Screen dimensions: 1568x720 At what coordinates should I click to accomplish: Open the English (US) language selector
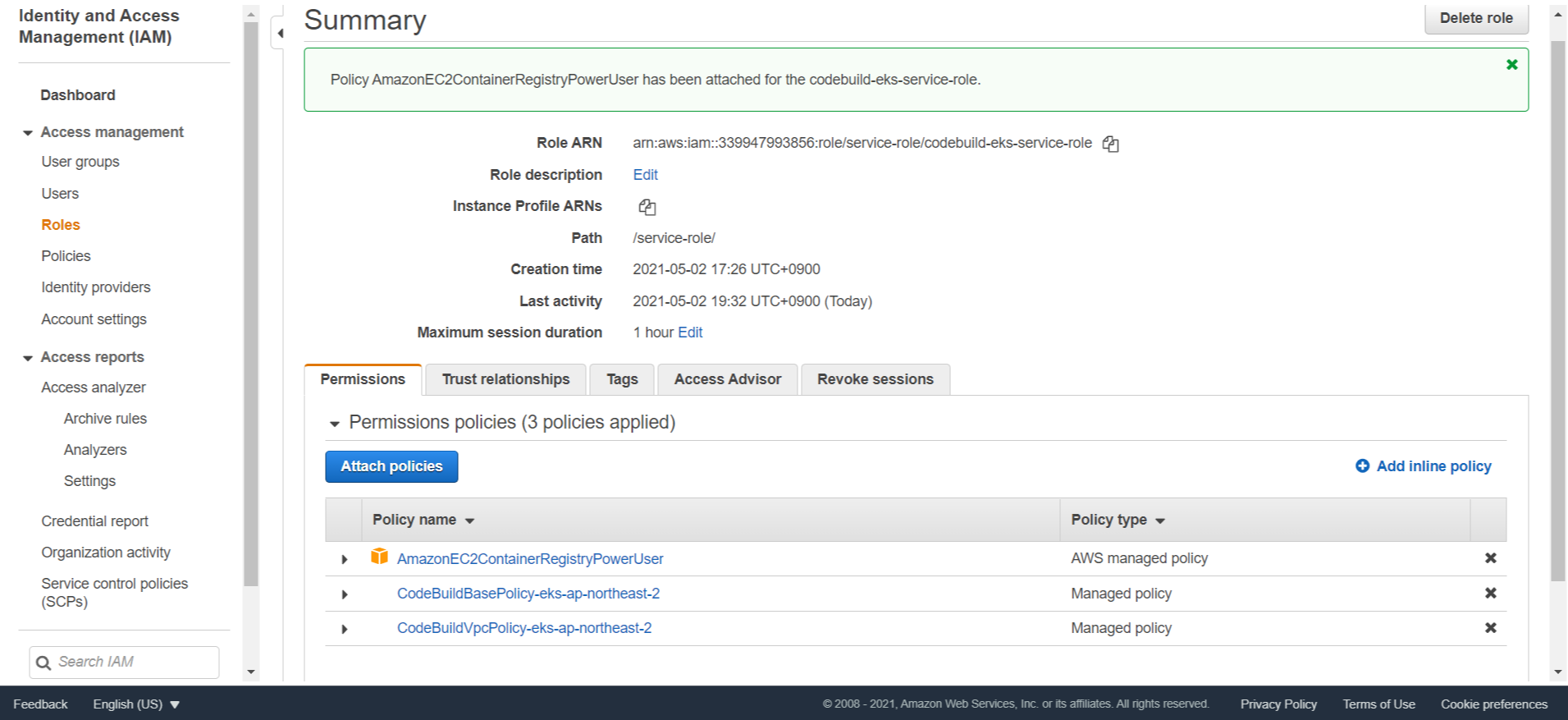click(136, 704)
